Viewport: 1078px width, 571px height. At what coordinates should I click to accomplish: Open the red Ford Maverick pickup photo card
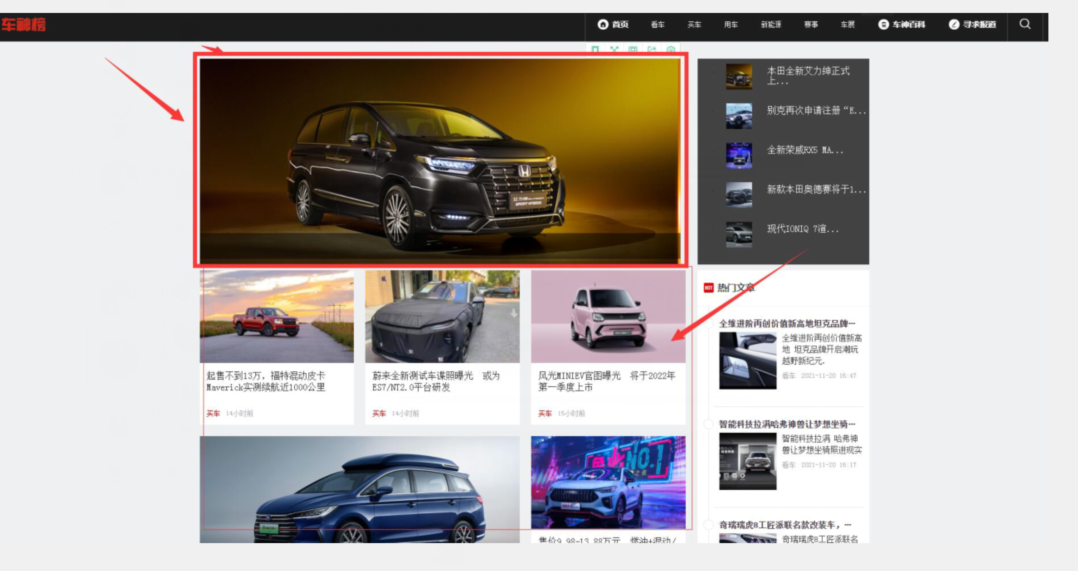(x=277, y=316)
